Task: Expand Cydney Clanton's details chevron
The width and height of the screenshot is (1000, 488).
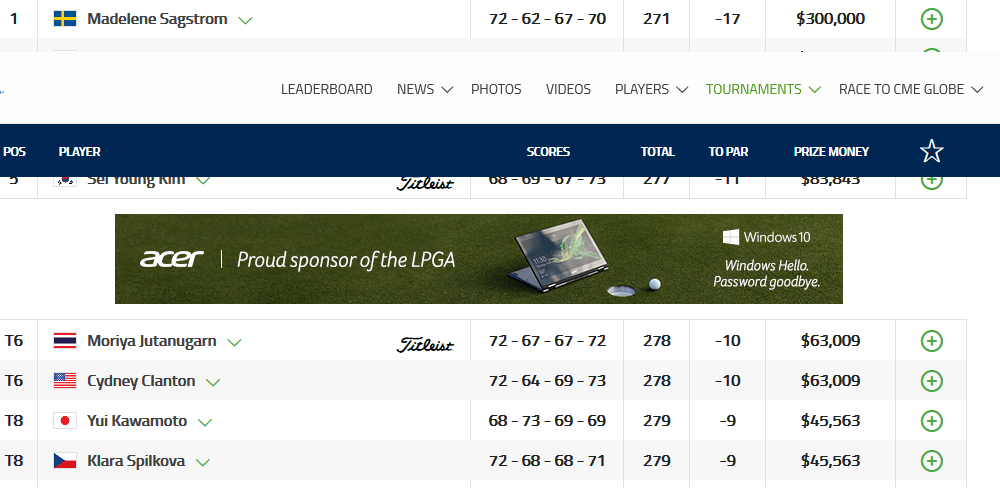Action: click(213, 382)
